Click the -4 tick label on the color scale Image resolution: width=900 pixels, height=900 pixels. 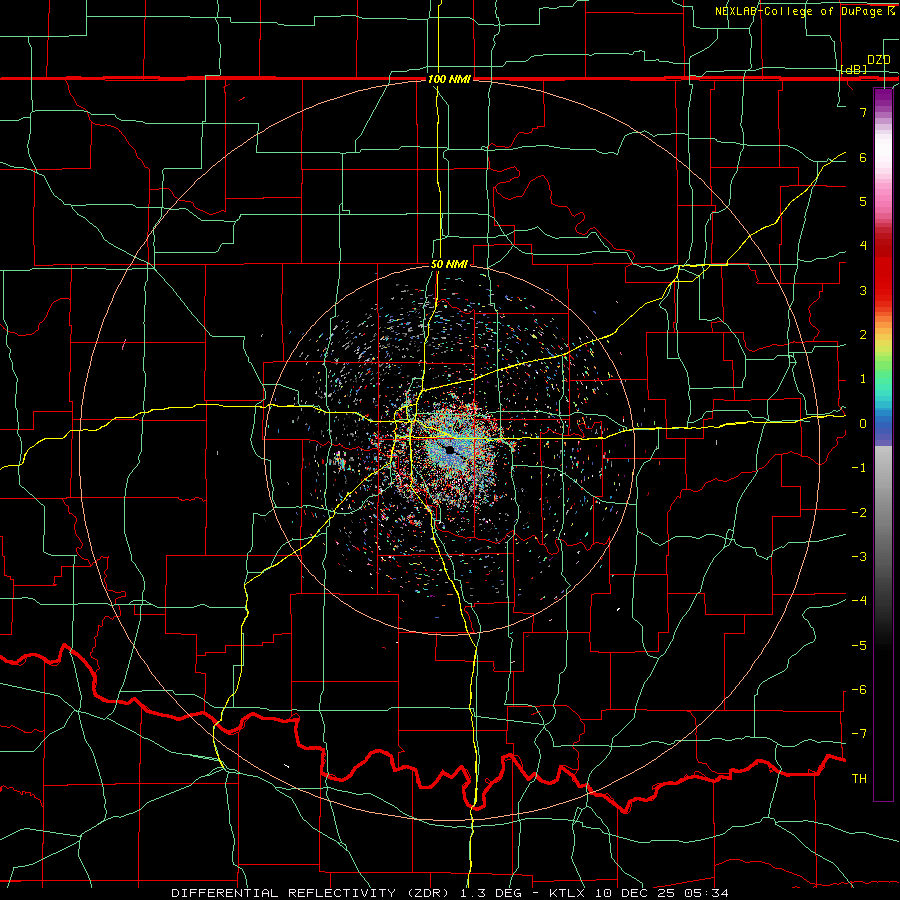[x=859, y=600]
